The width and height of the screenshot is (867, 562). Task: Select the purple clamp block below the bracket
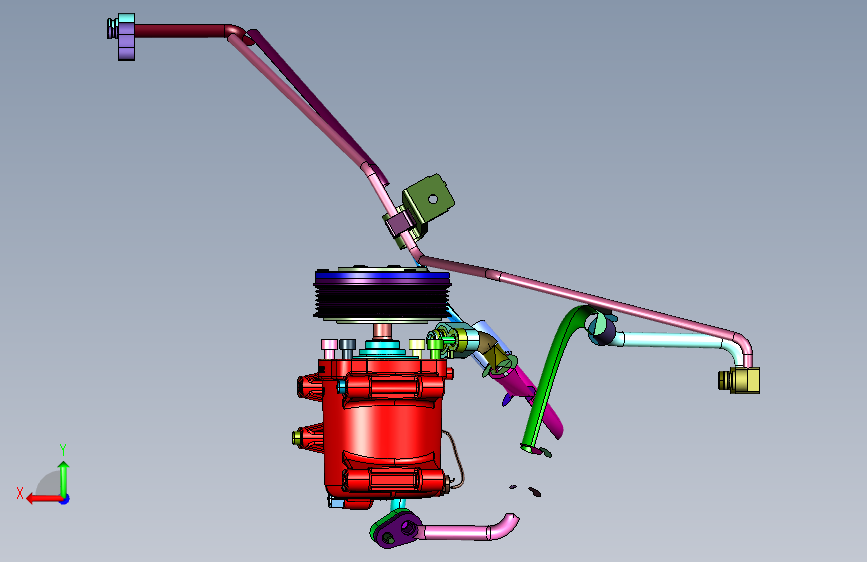tap(398, 224)
